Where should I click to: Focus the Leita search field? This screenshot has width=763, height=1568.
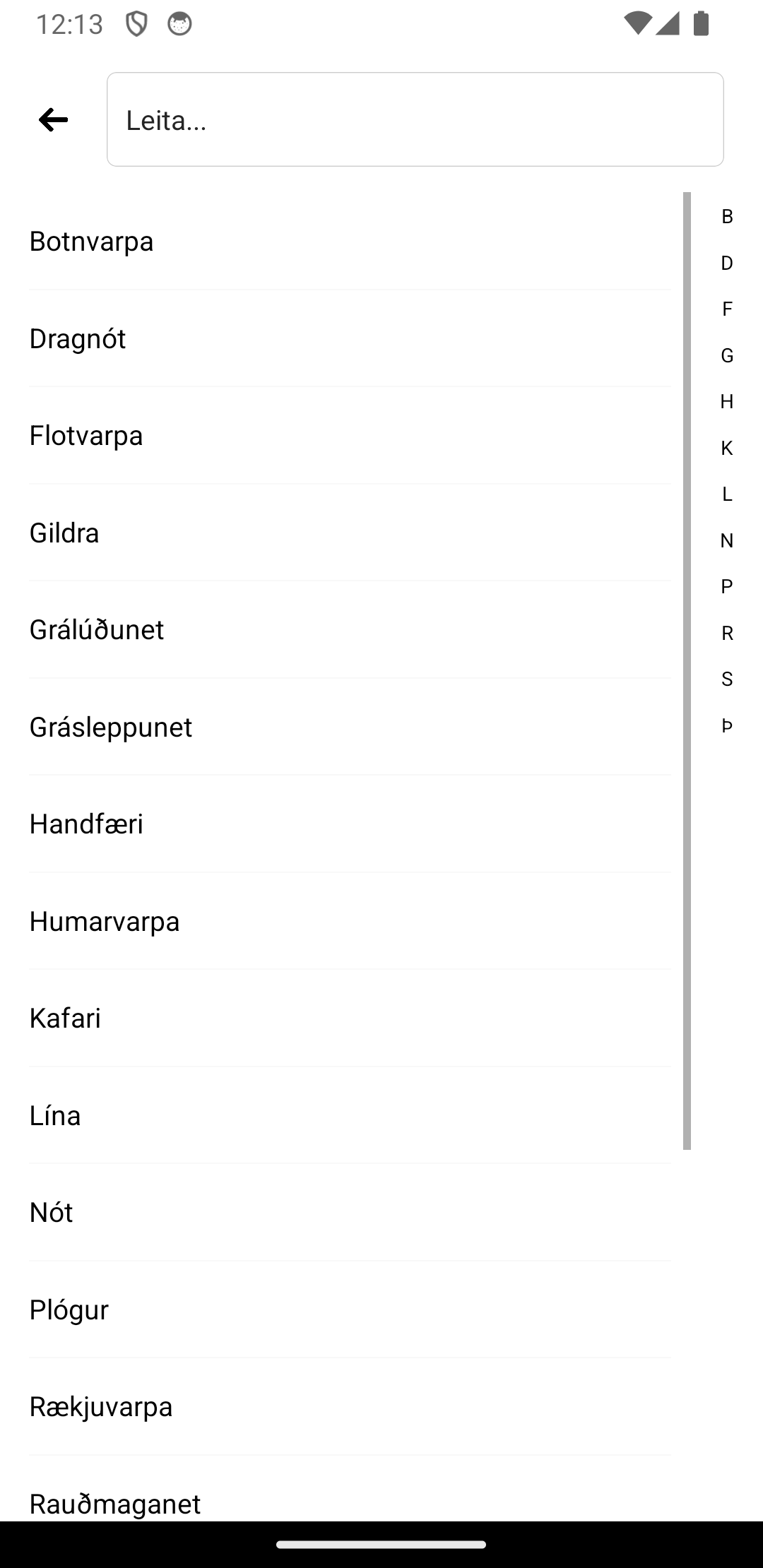(415, 120)
